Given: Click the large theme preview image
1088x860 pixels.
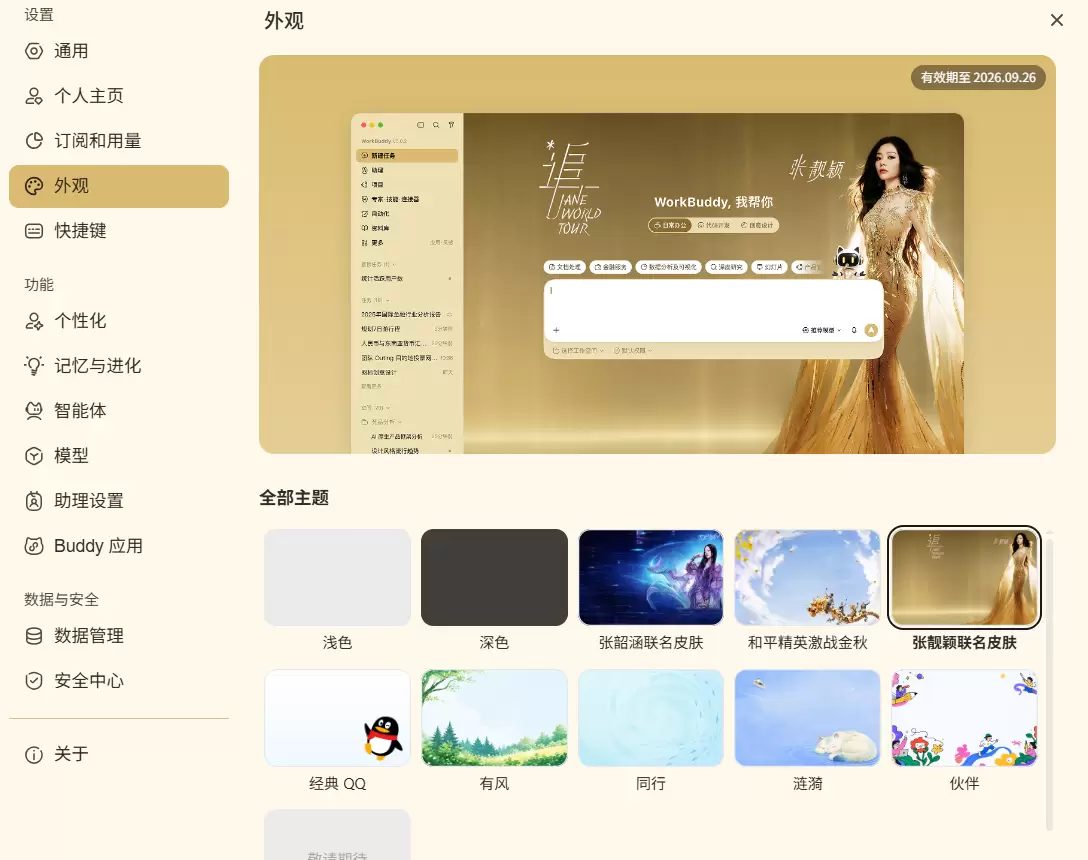Looking at the screenshot, I should click(657, 255).
